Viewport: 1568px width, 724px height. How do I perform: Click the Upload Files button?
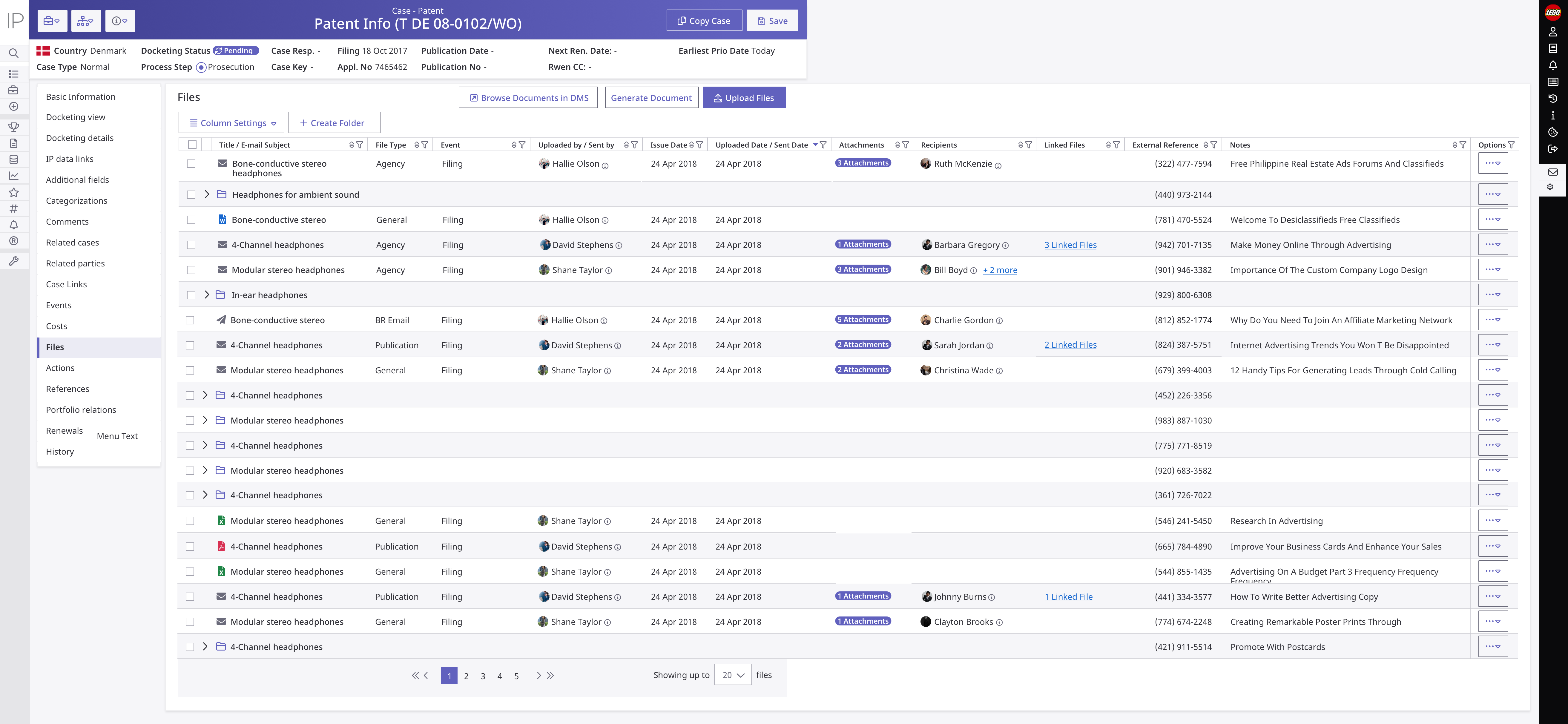click(x=744, y=98)
